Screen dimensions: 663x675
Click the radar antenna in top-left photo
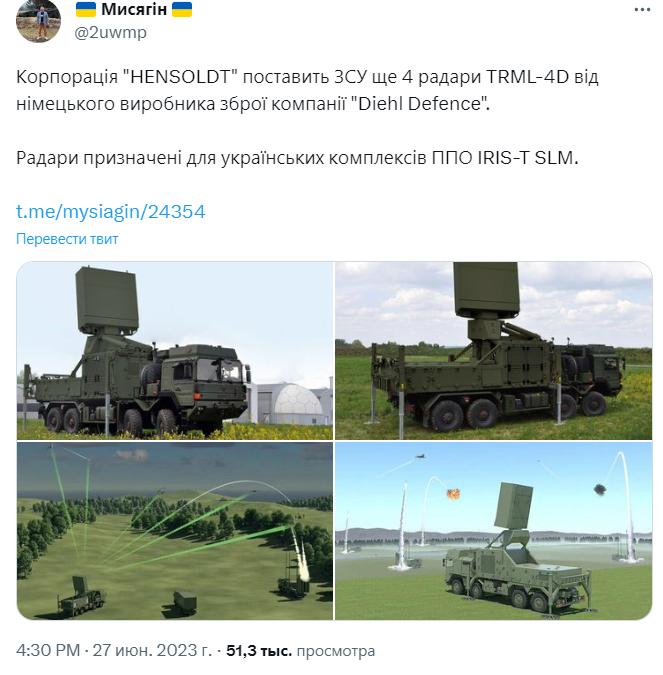pos(107,300)
